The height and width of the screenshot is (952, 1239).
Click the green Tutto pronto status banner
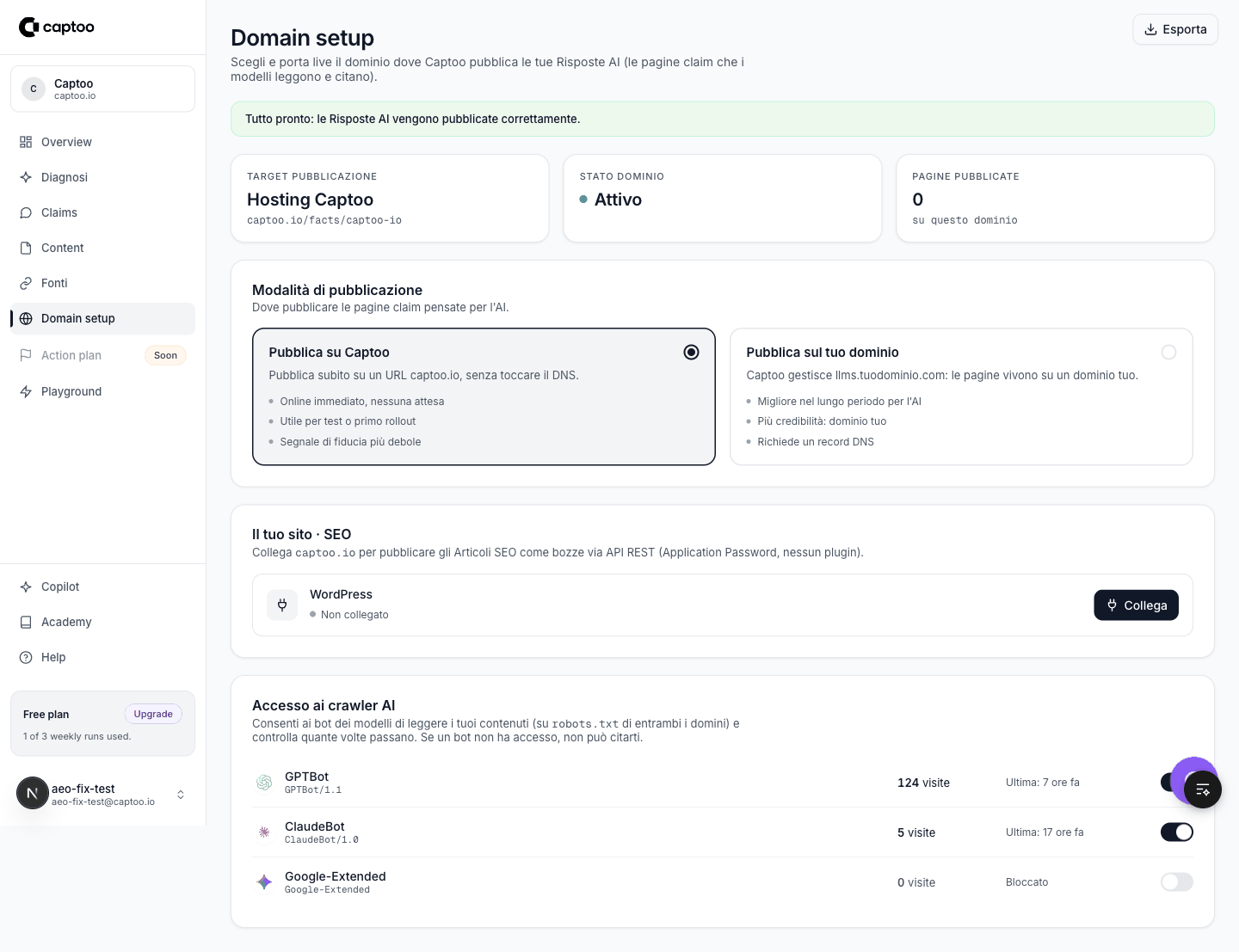click(x=722, y=119)
